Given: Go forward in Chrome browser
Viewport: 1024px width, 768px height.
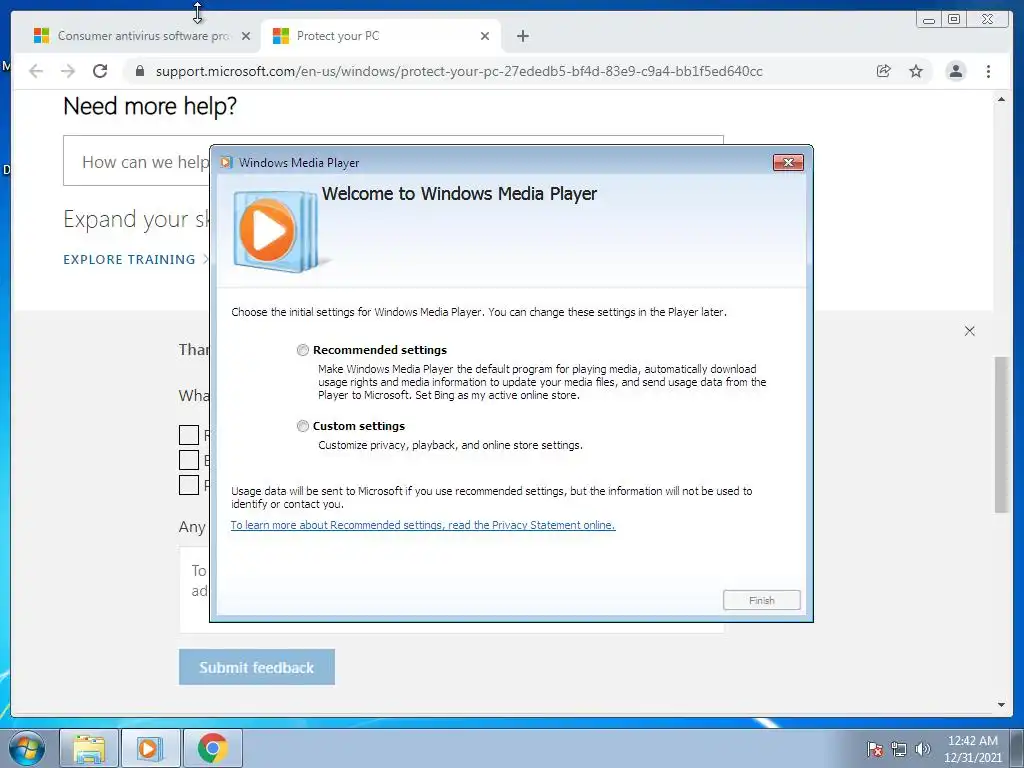Looking at the screenshot, I should (68, 71).
